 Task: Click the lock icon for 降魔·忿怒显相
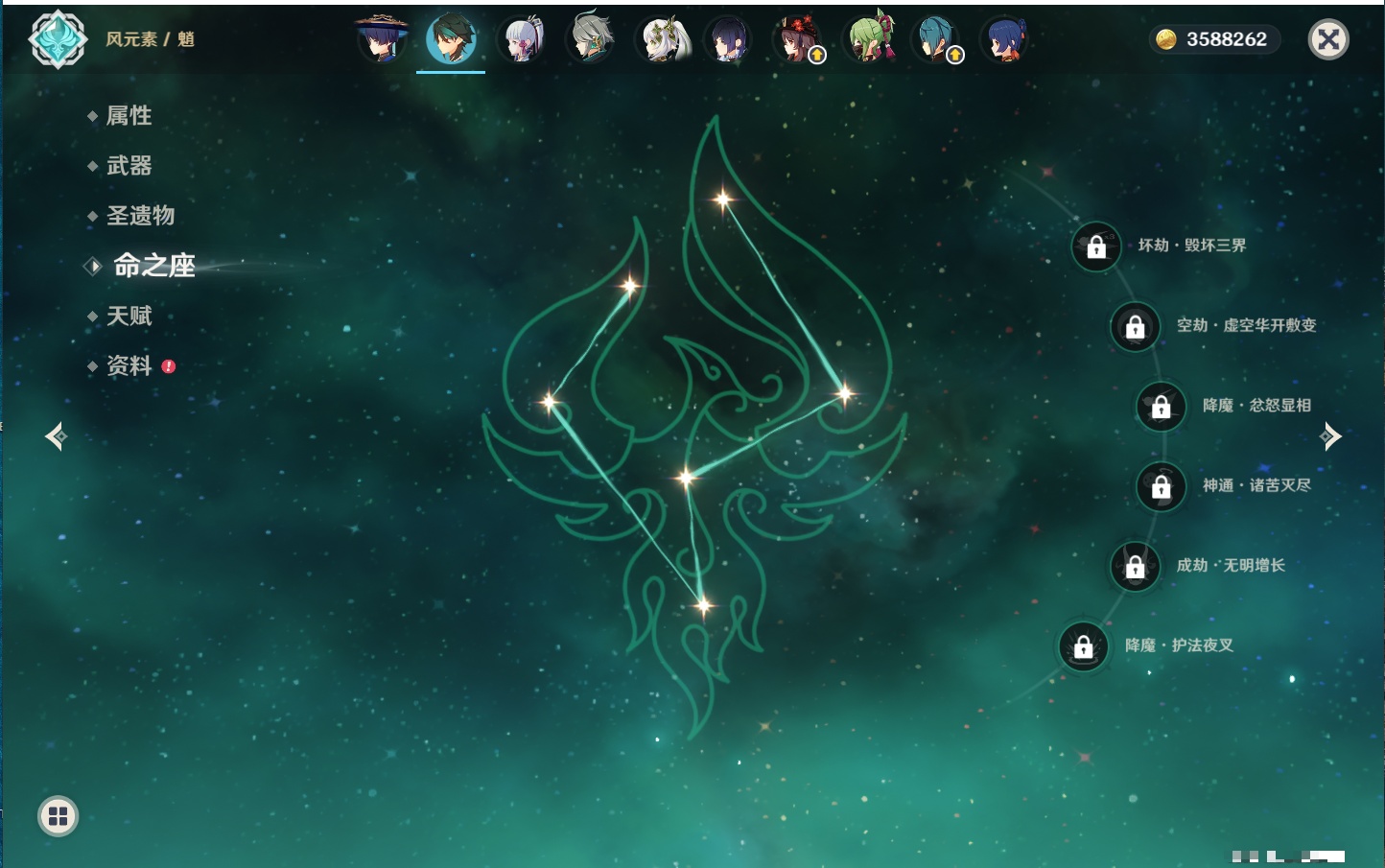[1161, 407]
